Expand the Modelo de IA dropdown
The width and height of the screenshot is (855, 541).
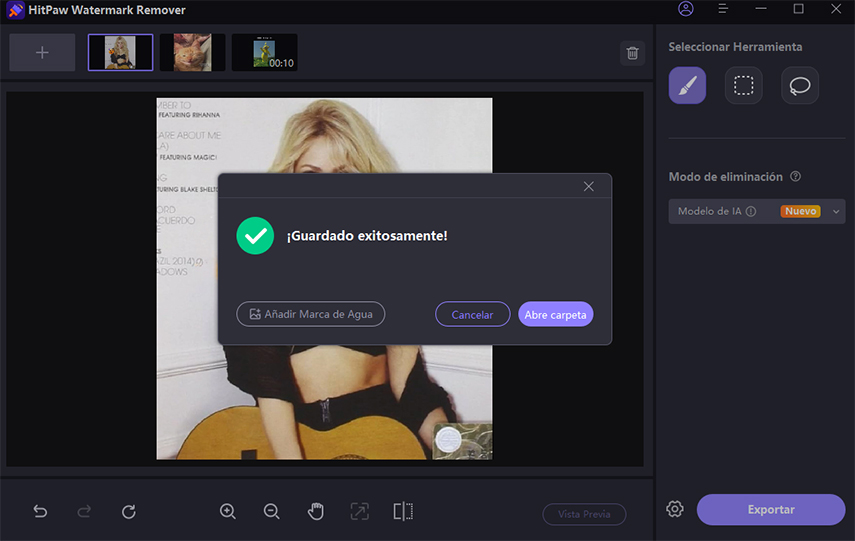[x=836, y=212]
